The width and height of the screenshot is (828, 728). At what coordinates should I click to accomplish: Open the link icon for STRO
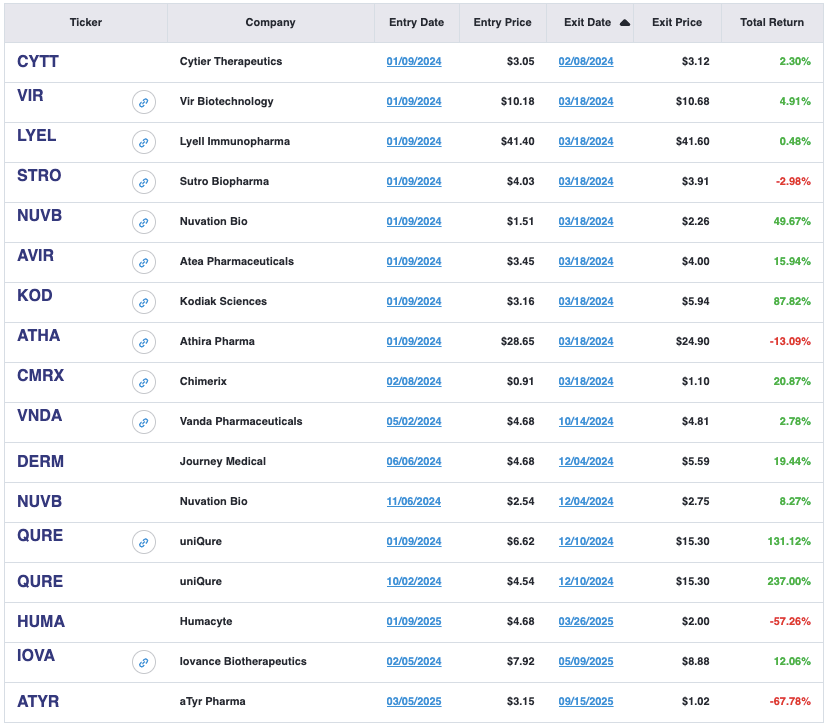coord(144,182)
